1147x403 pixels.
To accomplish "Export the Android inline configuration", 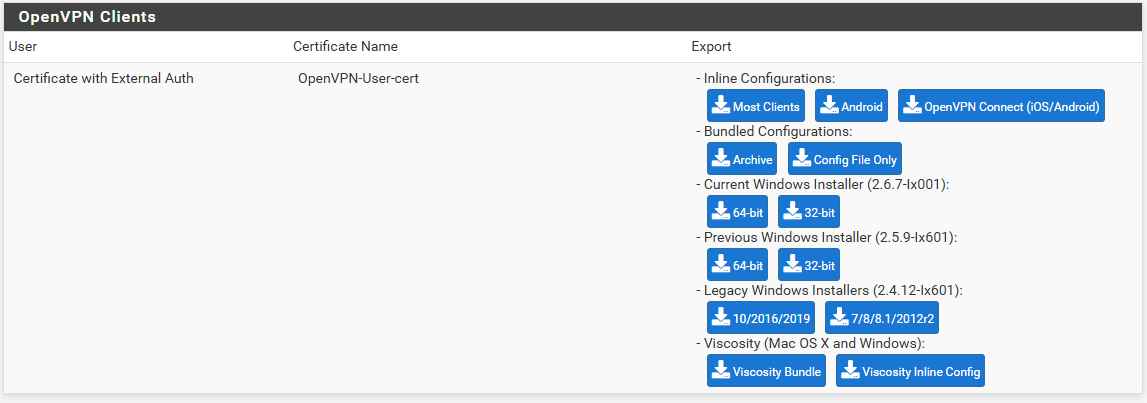I will tap(851, 106).
